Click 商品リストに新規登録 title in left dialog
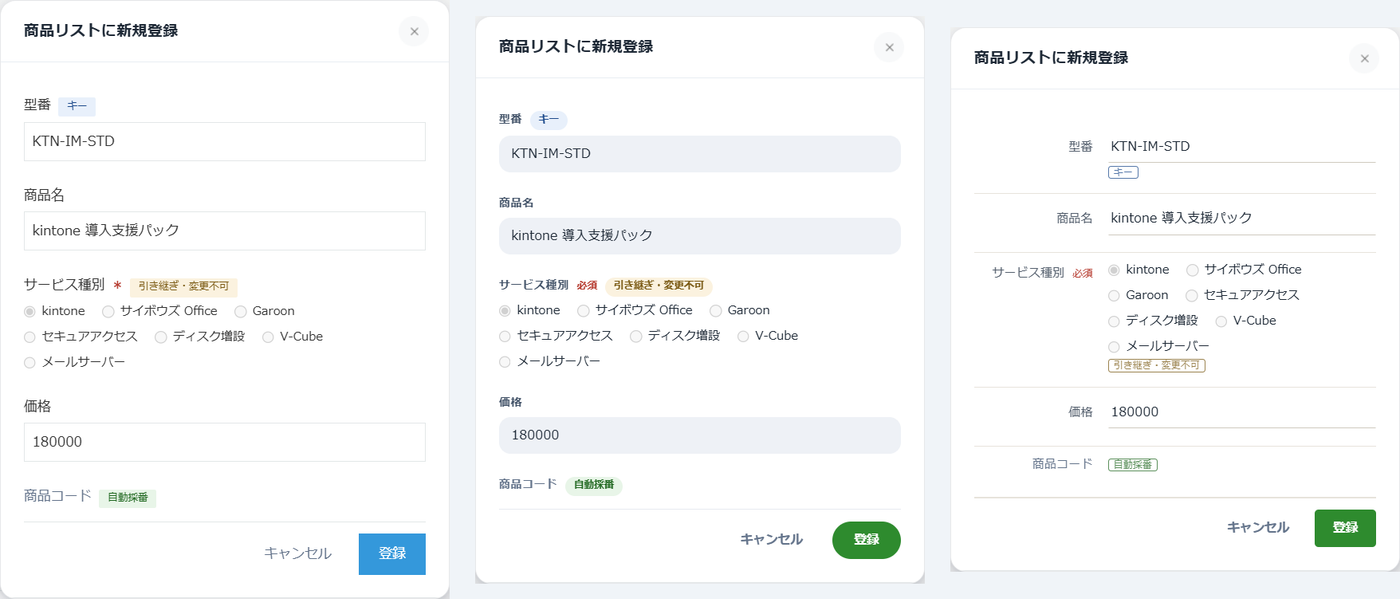1400x599 pixels. pyautogui.click(x=101, y=31)
